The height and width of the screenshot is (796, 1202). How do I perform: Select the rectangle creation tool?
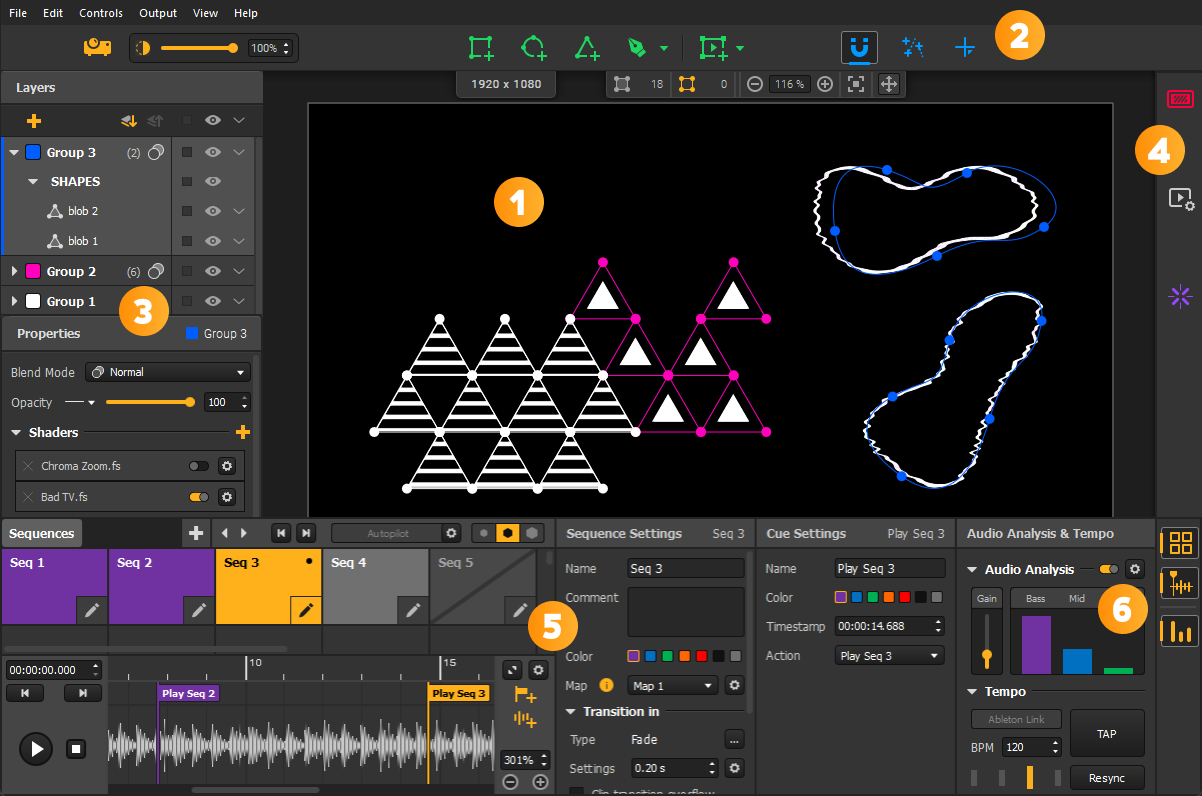480,47
